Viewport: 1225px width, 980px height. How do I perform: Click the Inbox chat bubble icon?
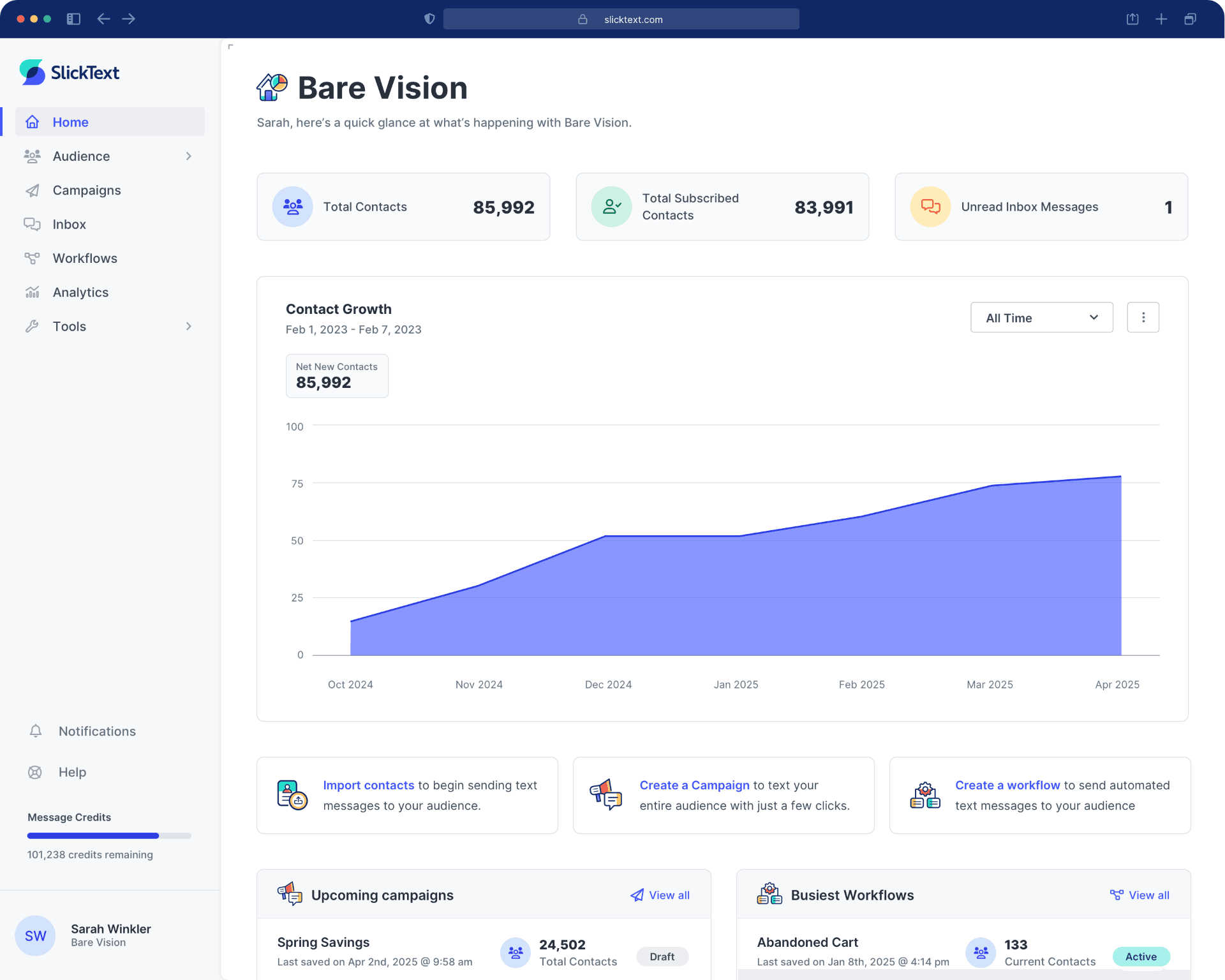tap(33, 224)
